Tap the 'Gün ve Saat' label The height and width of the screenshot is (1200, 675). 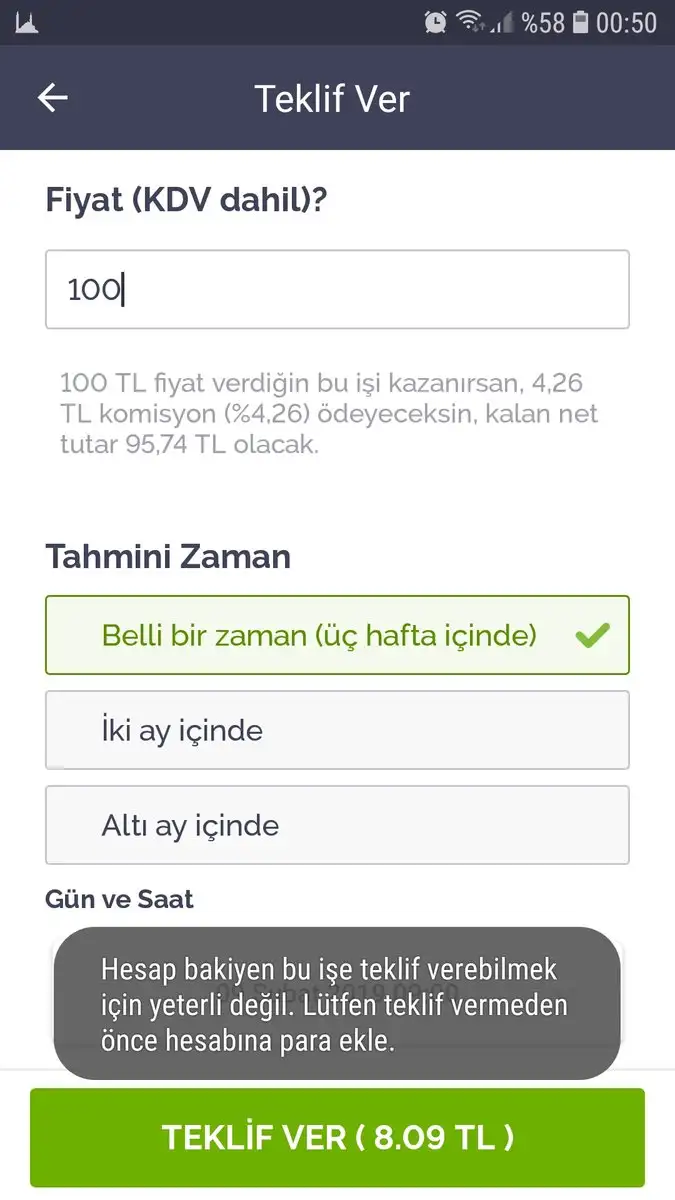(119, 899)
